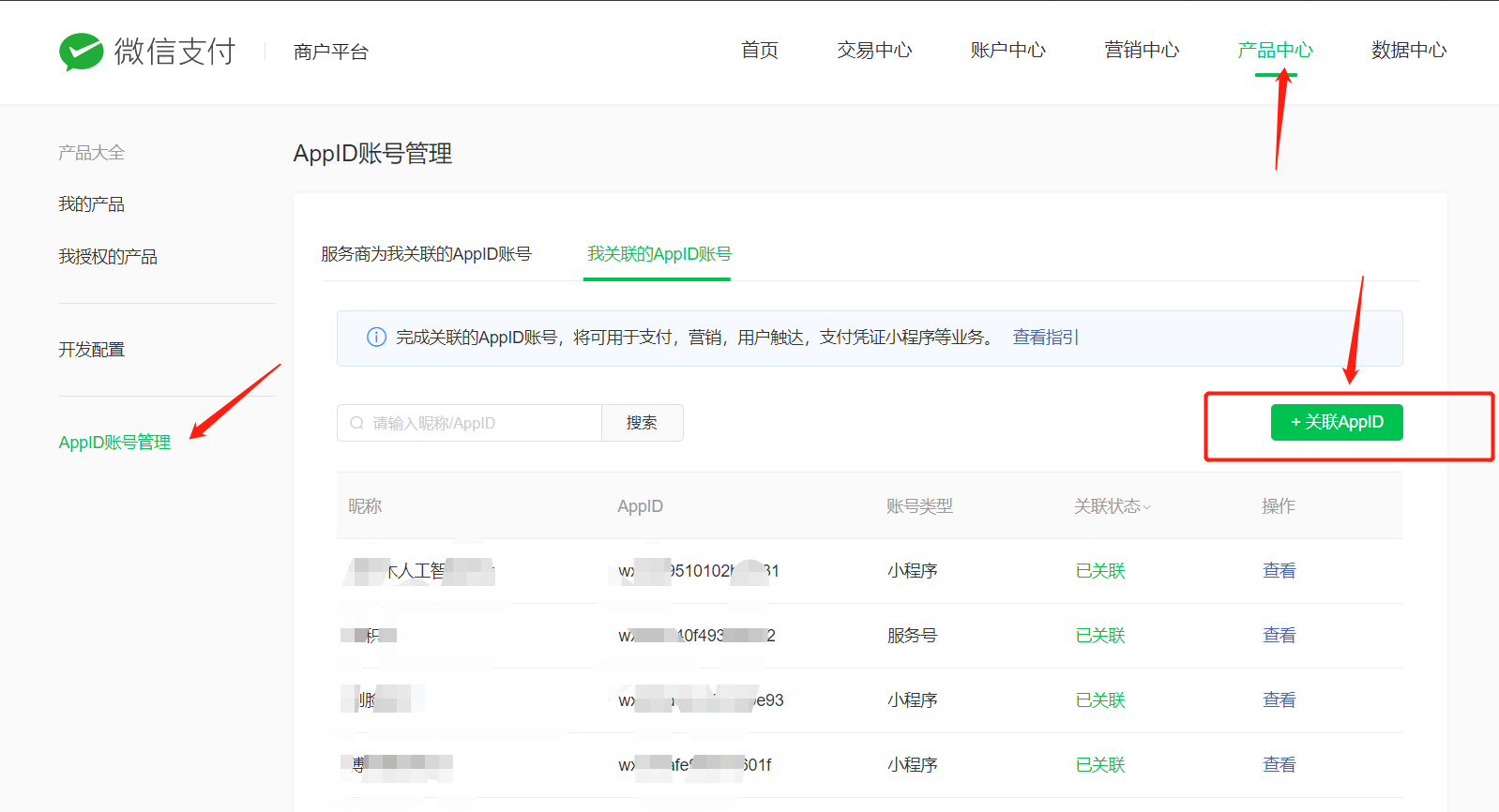
Task: Click 查看 for the first 小程序 row
Action: 1279,571
